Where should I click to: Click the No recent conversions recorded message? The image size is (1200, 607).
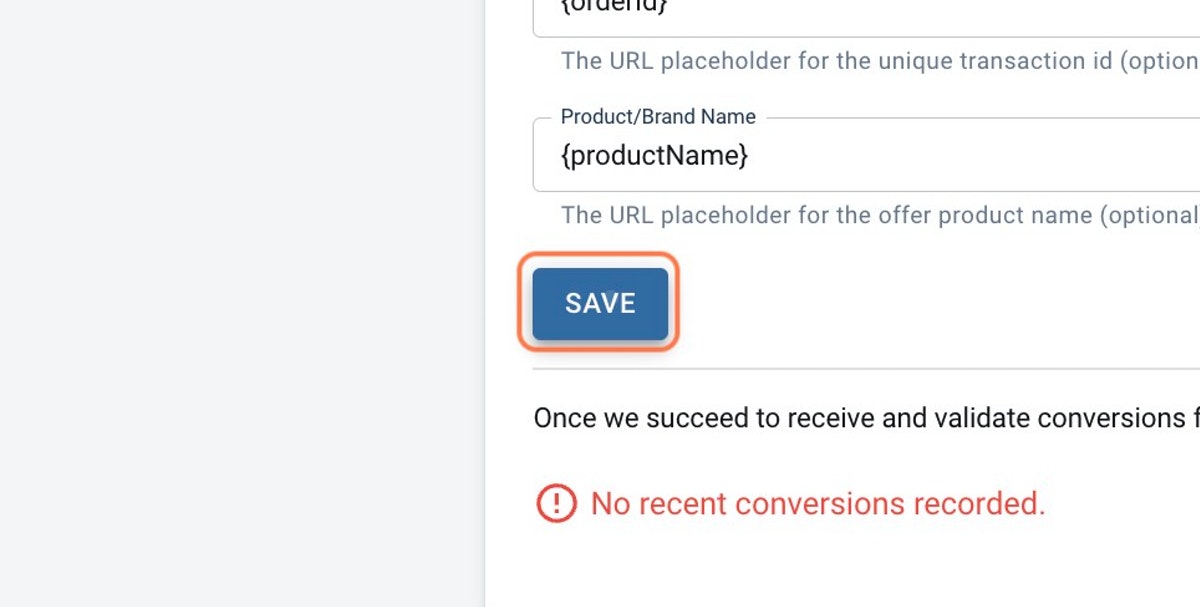[818, 503]
